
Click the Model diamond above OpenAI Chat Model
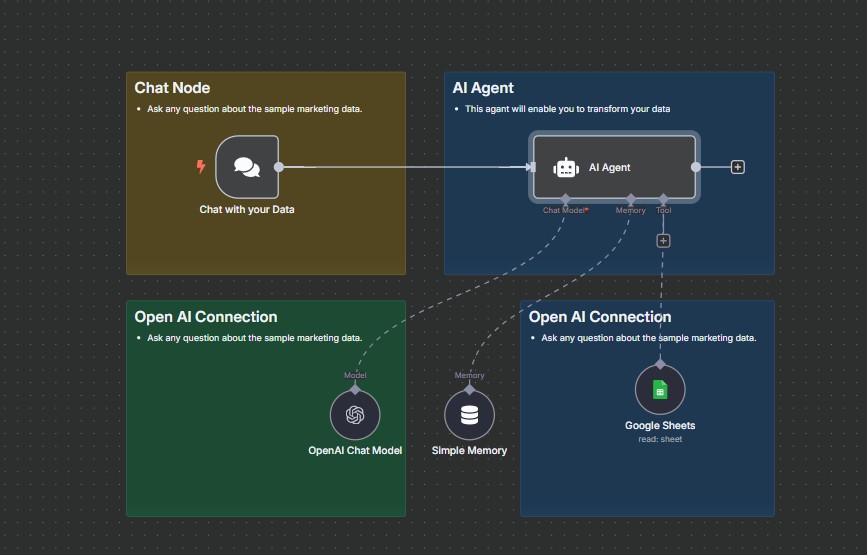[x=355, y=389]
